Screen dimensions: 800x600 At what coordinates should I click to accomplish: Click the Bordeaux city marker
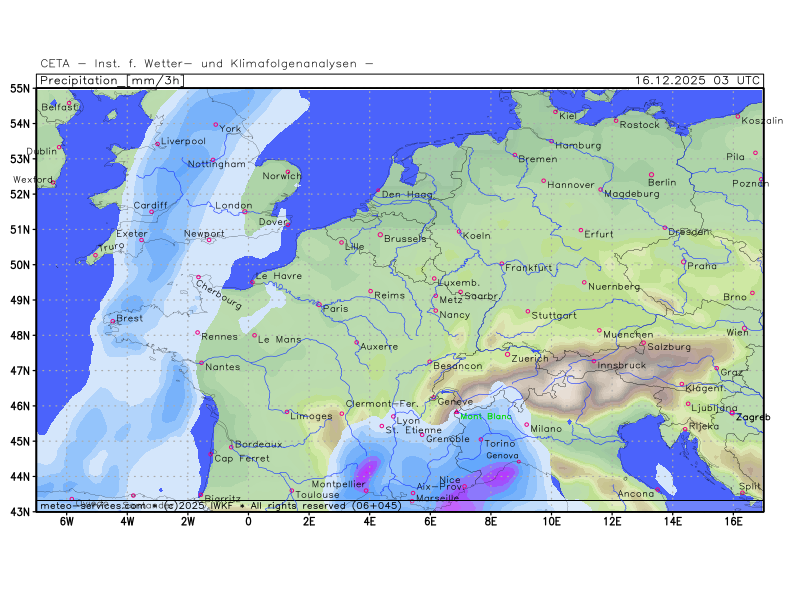(231, 447)
